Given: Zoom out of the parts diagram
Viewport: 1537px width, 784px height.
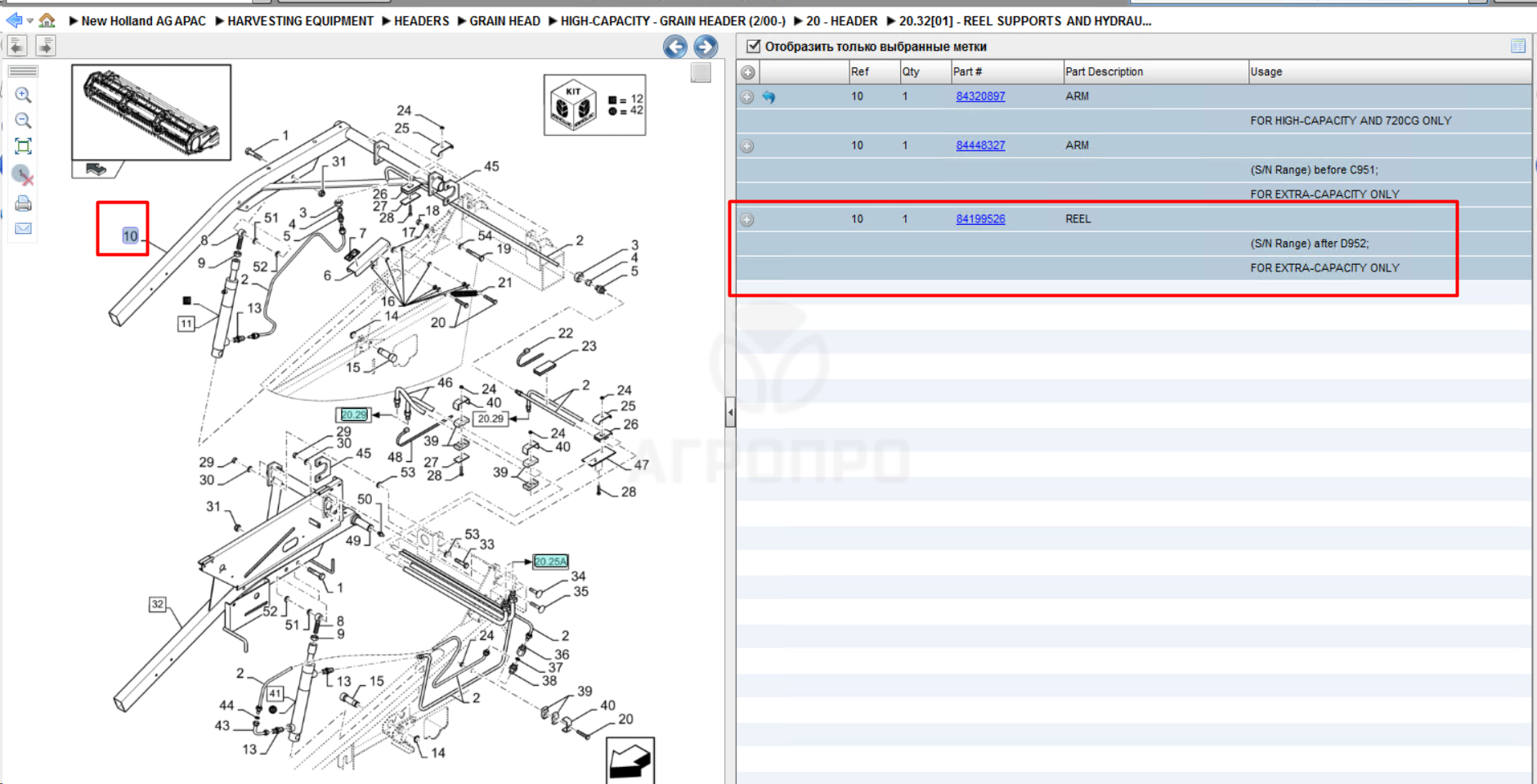Looking at the screenshot, I should coord(23,121).
